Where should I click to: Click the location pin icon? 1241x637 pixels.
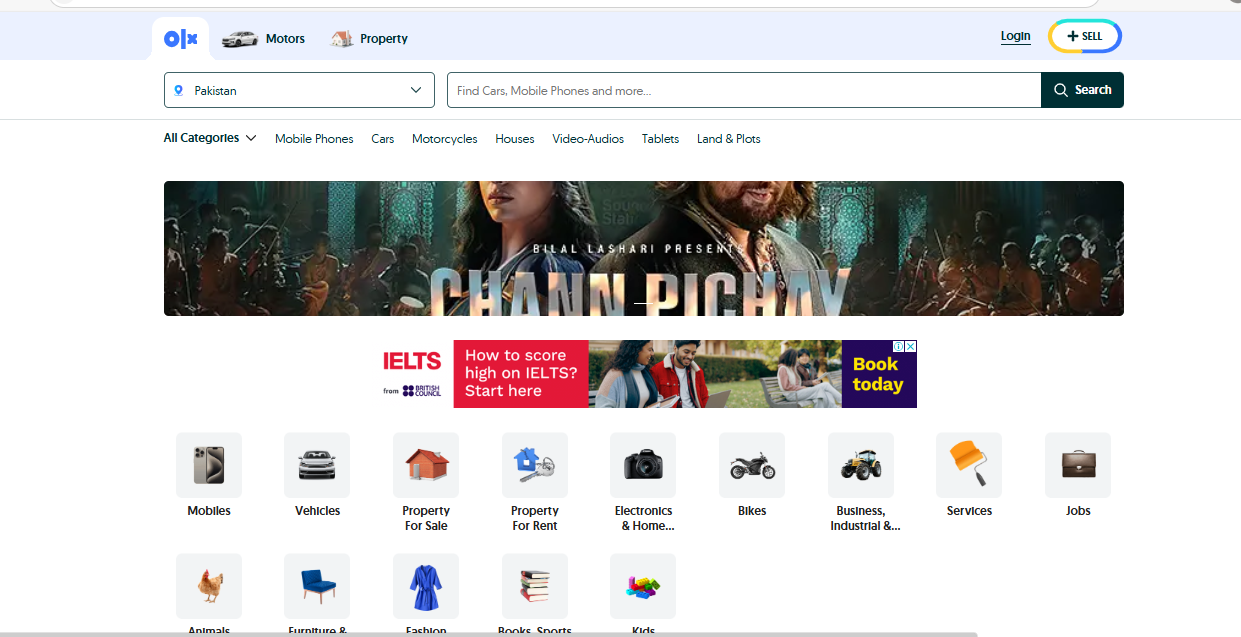179,90
